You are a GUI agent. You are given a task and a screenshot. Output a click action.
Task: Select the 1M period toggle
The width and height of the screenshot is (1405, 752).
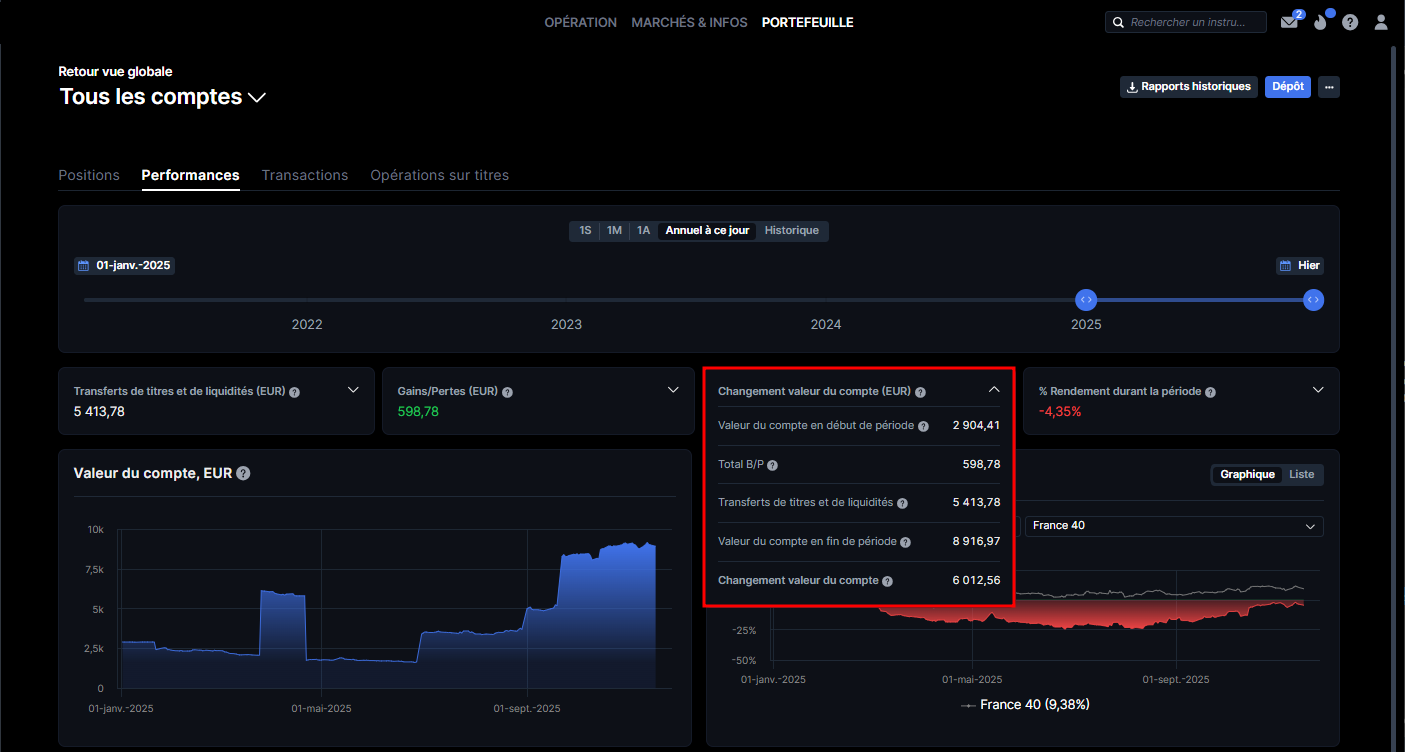point(614,231)
